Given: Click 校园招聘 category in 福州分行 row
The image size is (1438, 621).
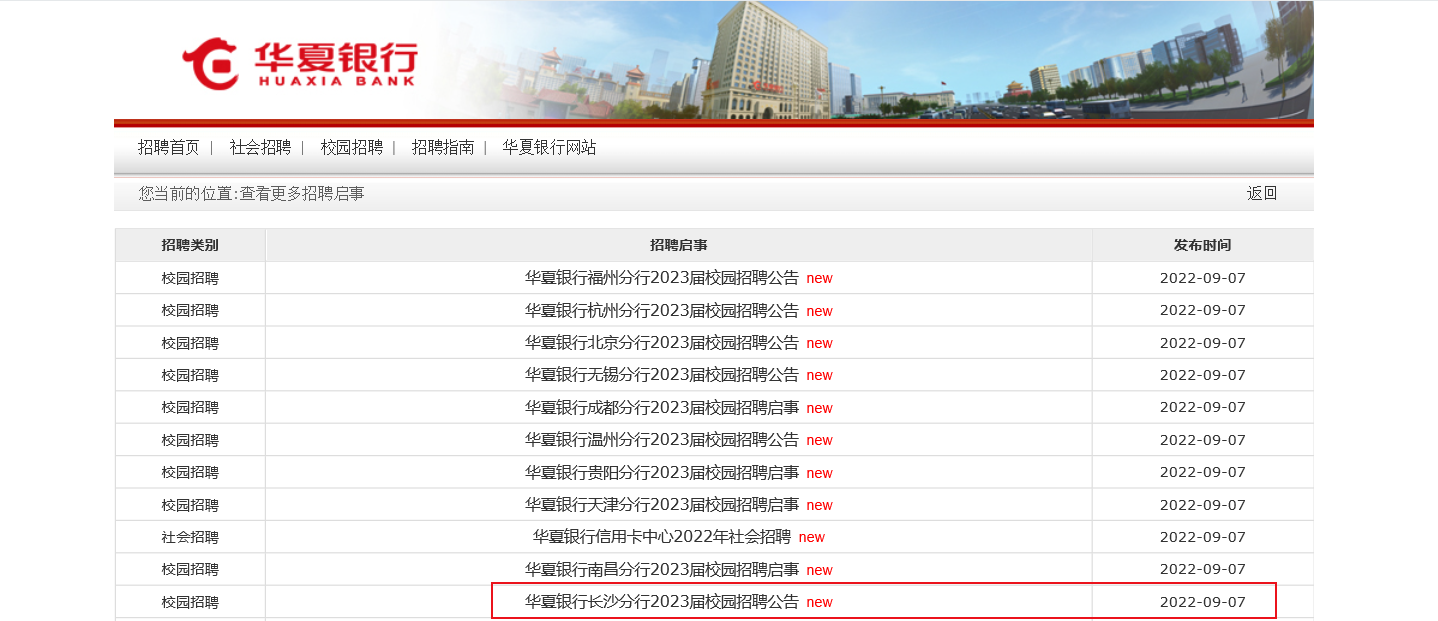Looking at the screenshot, I should [190, 278].
